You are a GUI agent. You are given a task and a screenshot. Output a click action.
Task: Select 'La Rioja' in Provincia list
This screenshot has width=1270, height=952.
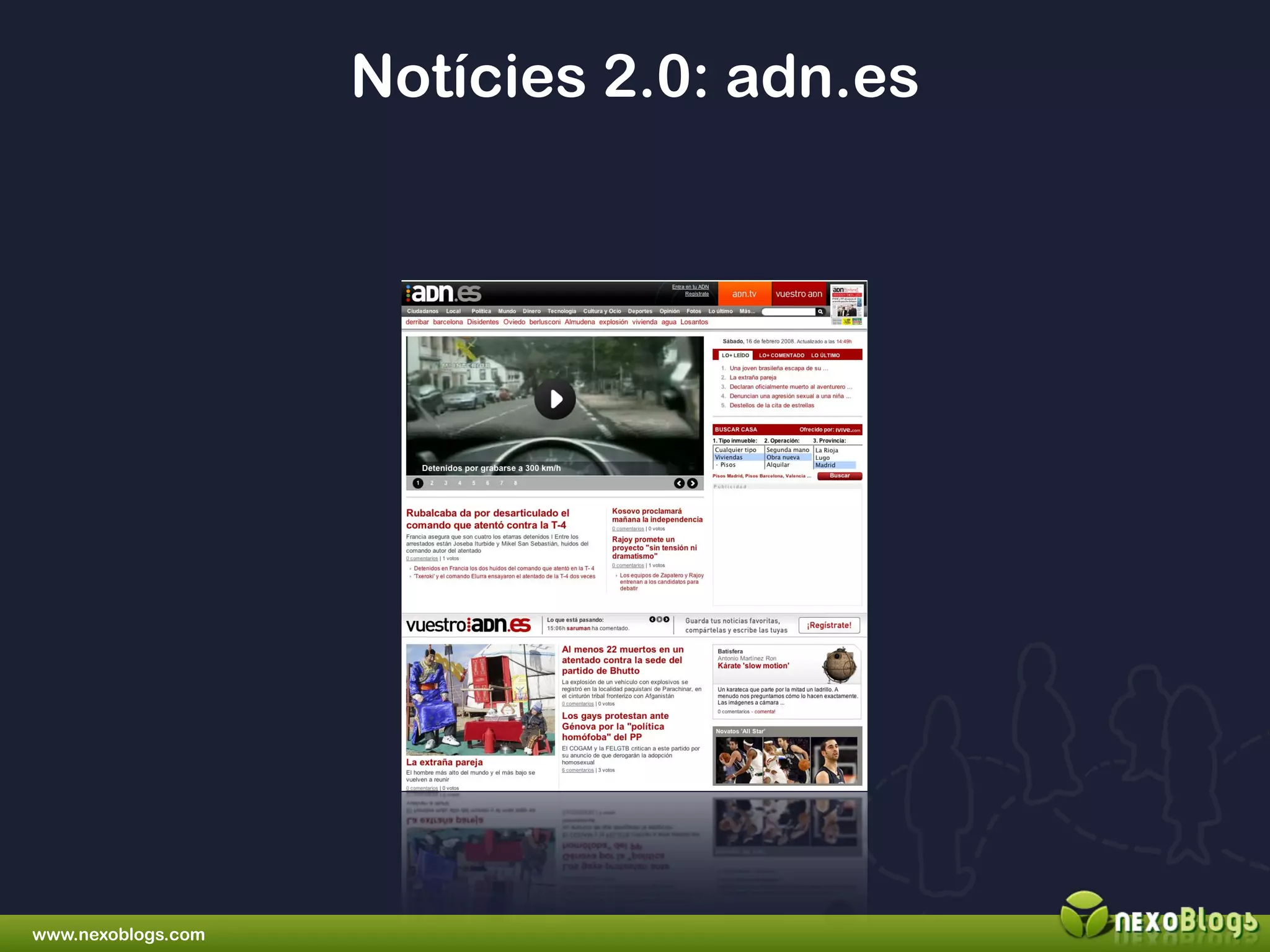point(835,451)
